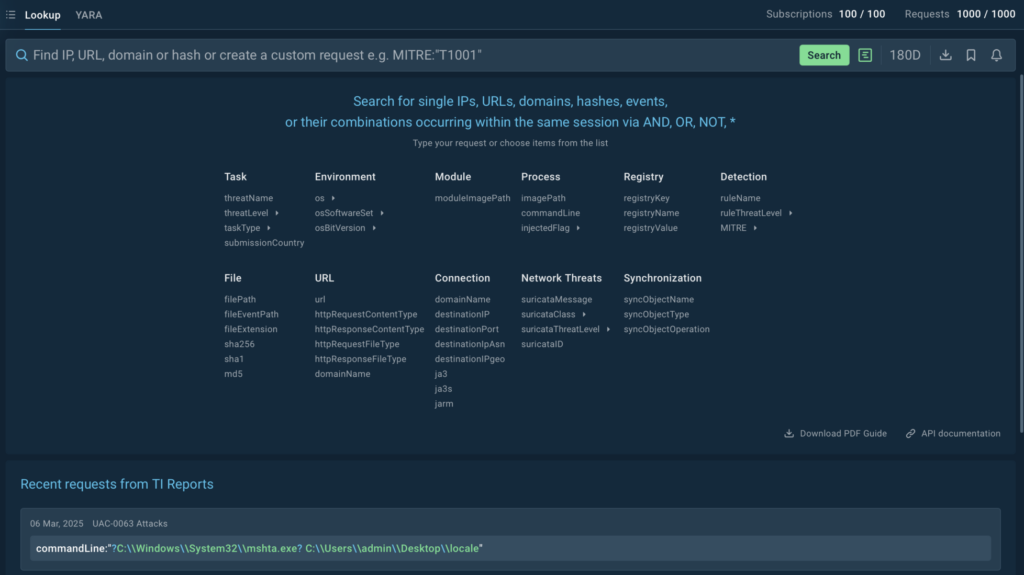
Task: Select the Lookup tab
Action: pos(42,15)
